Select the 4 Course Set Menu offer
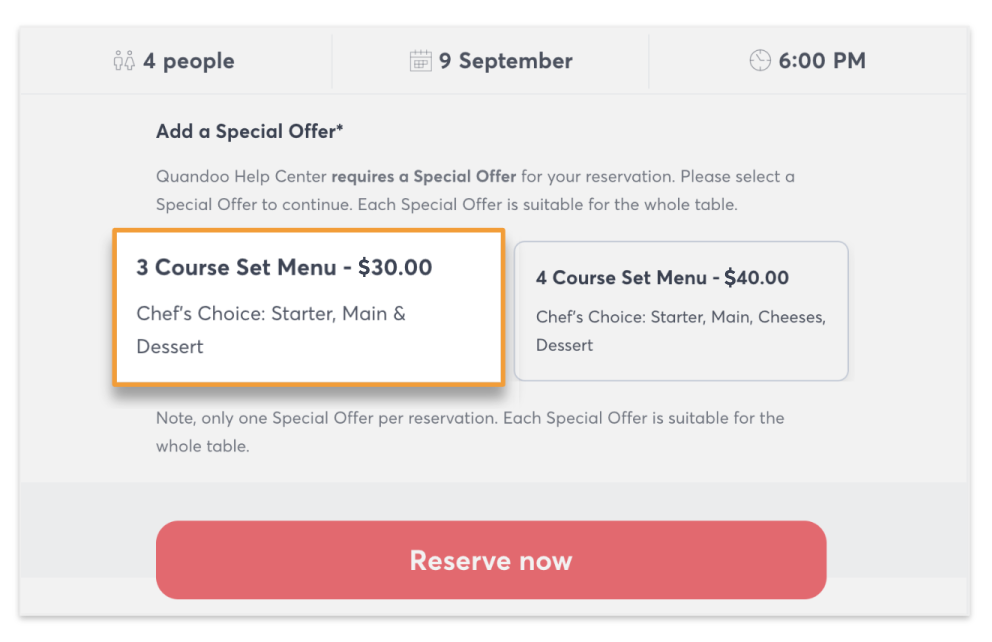992x642 pixels. pos(681,311)
